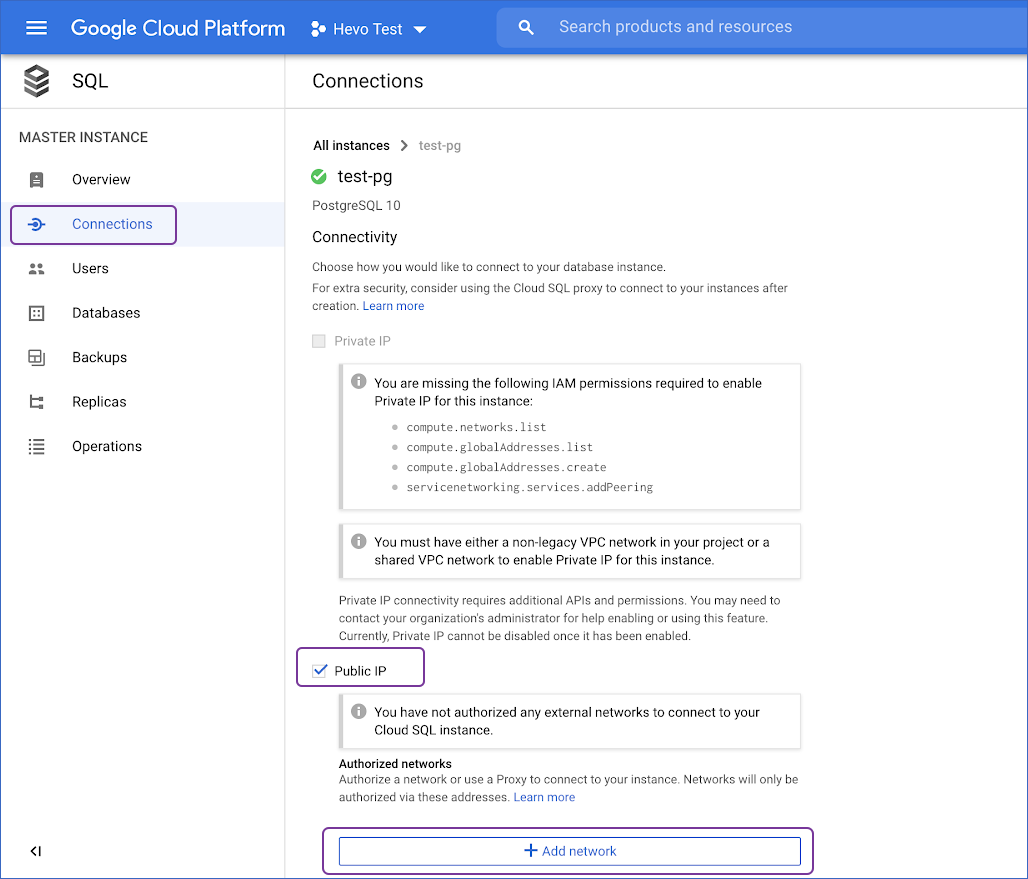Go to All instances breadcrumb
This screenshot has width=1028, height=879.
[x=351, y=146]
